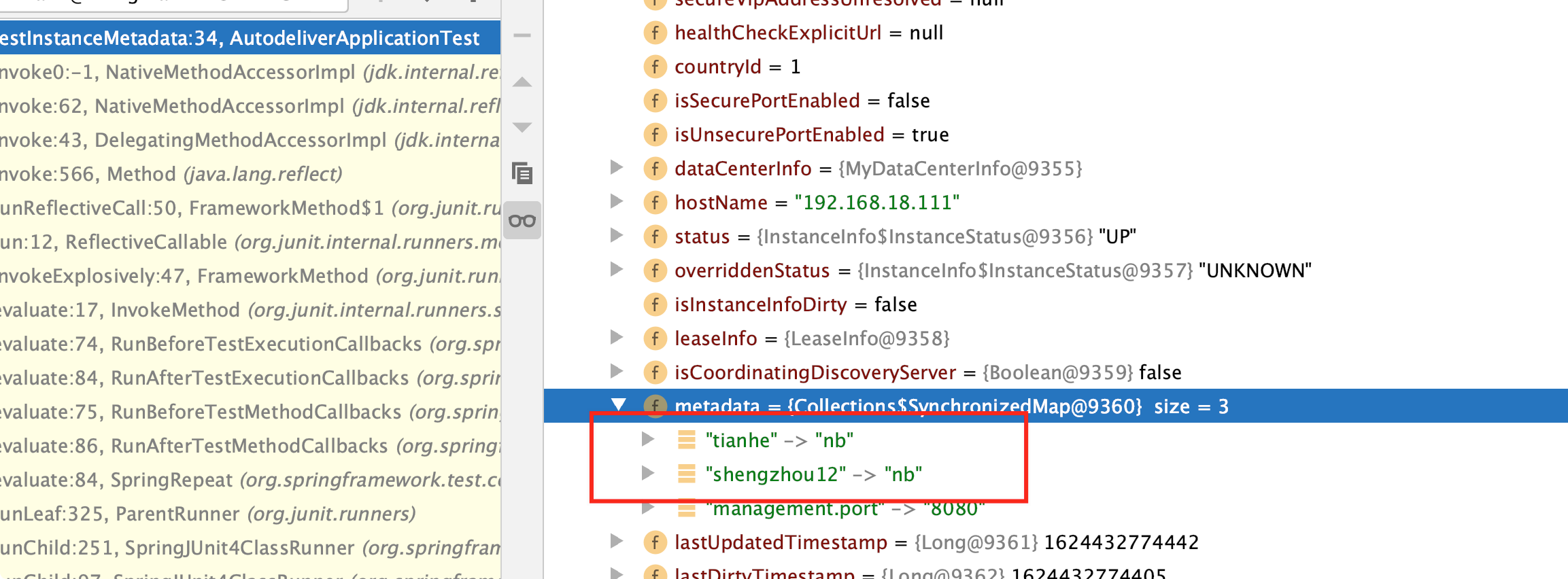Select frame evaluate:86, RunAfterTestMethodCallbacks

point(250,446)
